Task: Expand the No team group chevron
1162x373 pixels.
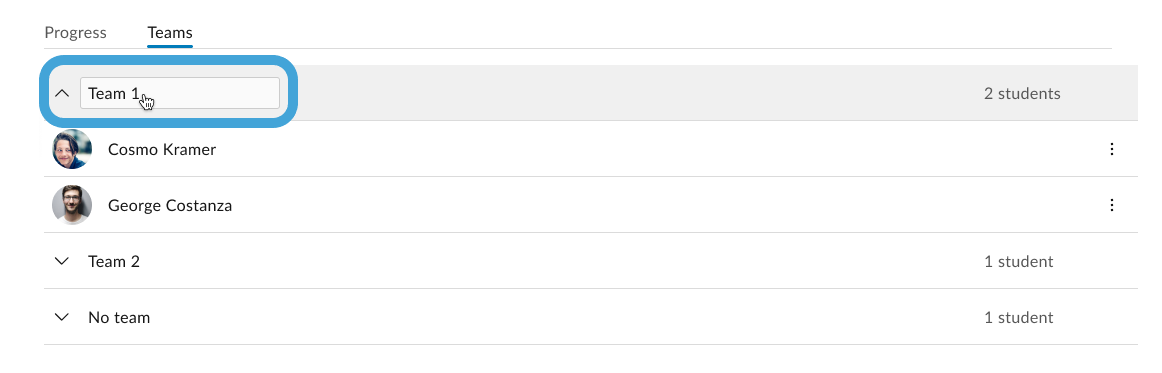Action: pos(62,317)
